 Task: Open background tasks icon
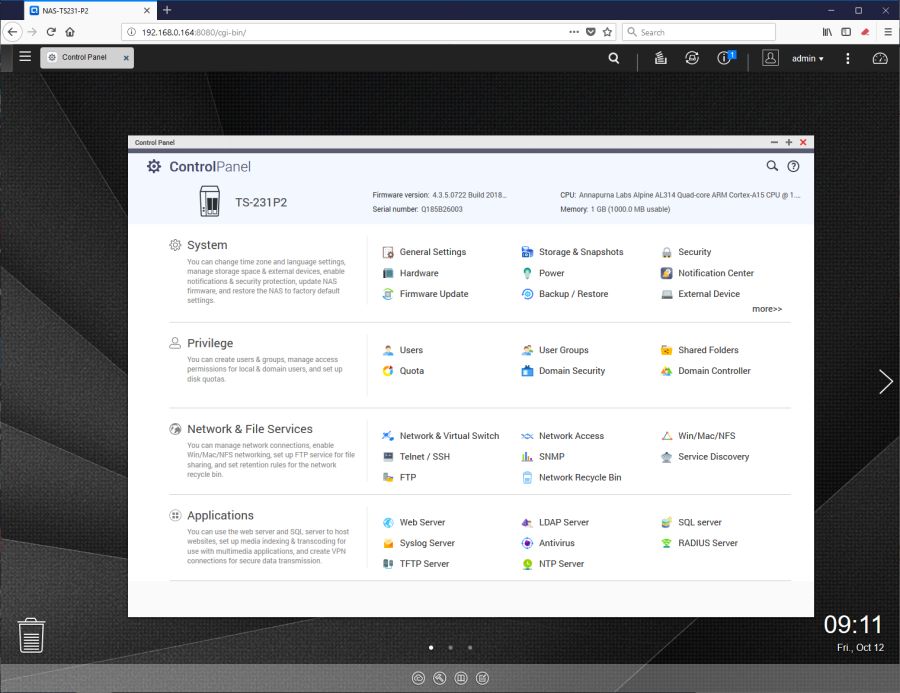tap(661, 58)
